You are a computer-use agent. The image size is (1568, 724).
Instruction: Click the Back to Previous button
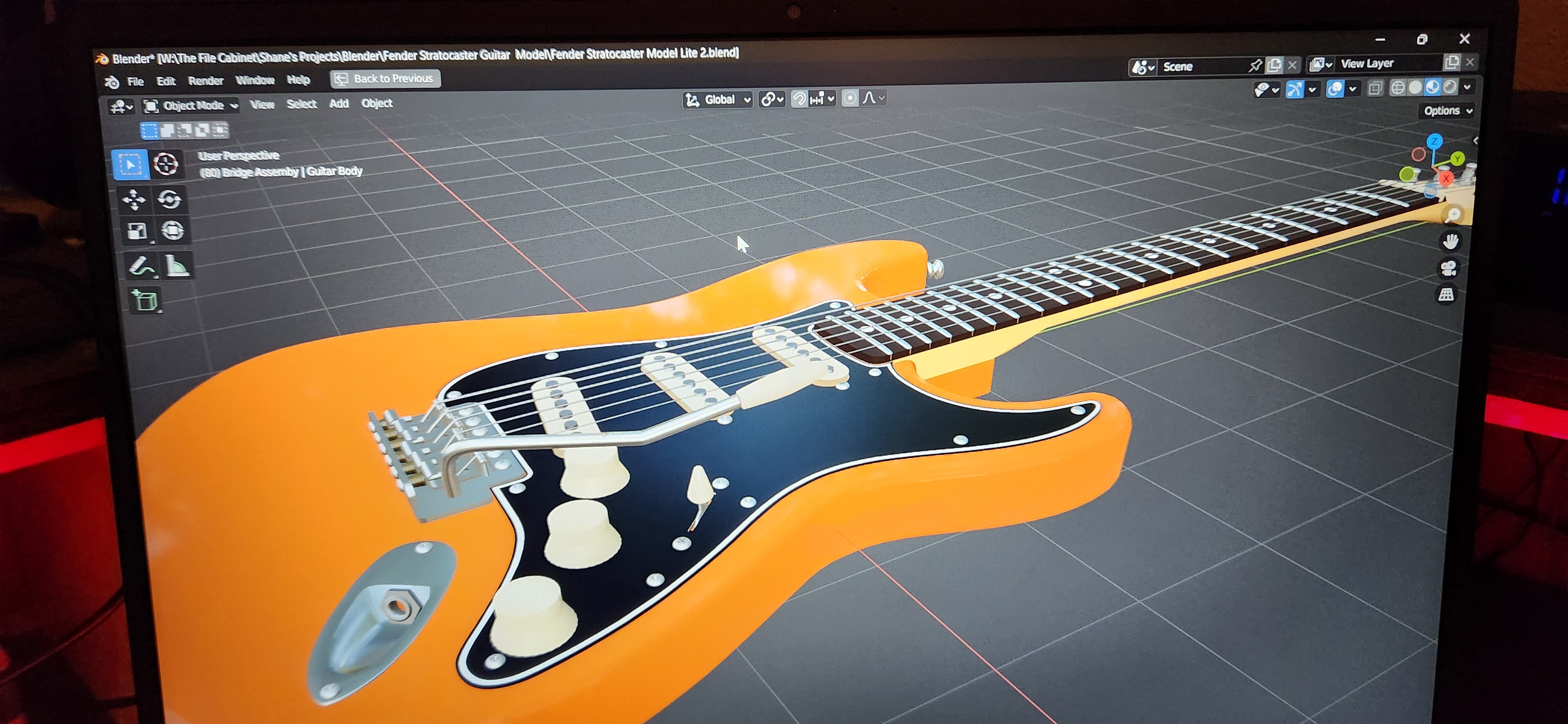point(385,78)
